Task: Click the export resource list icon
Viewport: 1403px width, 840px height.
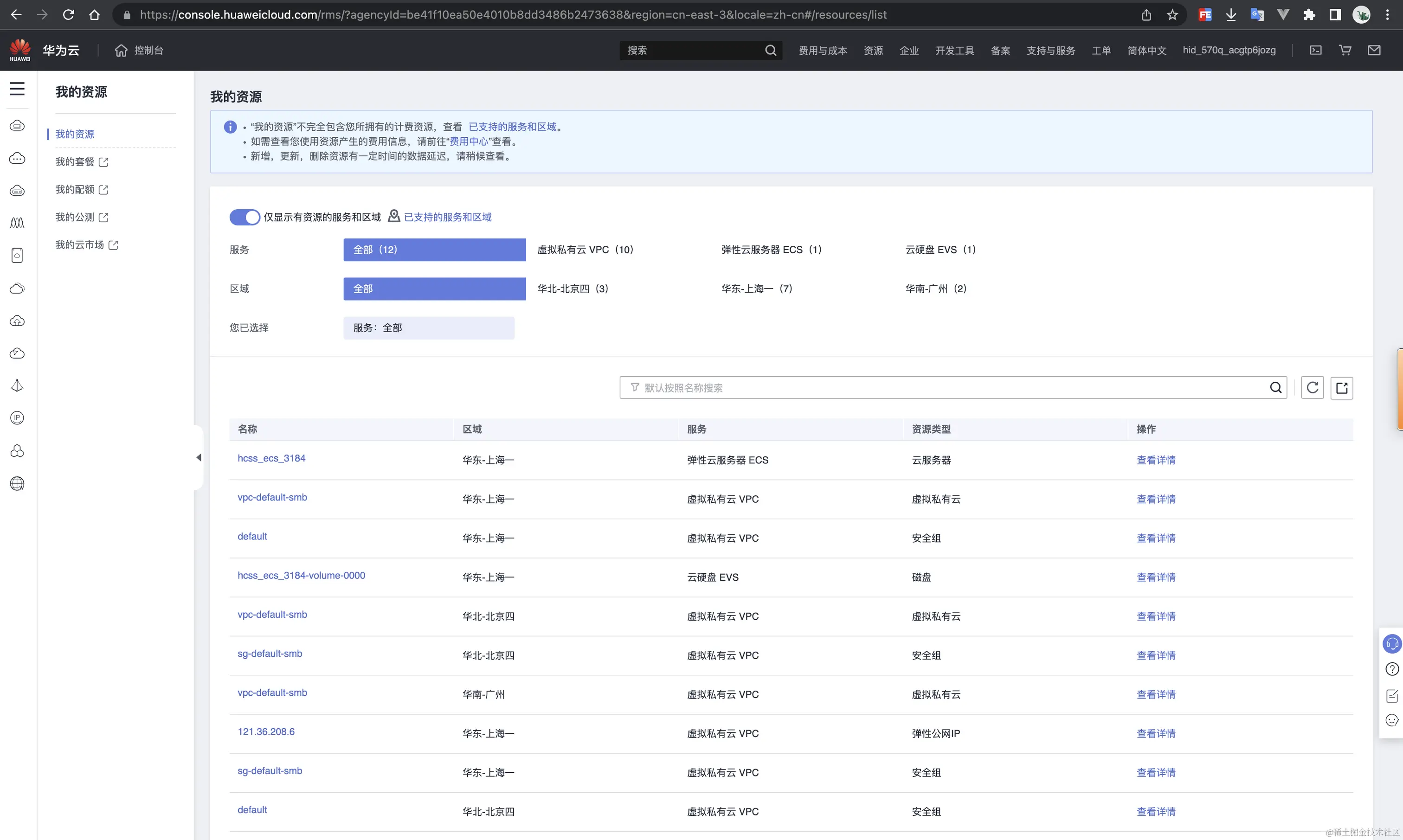Action: 1341,388
